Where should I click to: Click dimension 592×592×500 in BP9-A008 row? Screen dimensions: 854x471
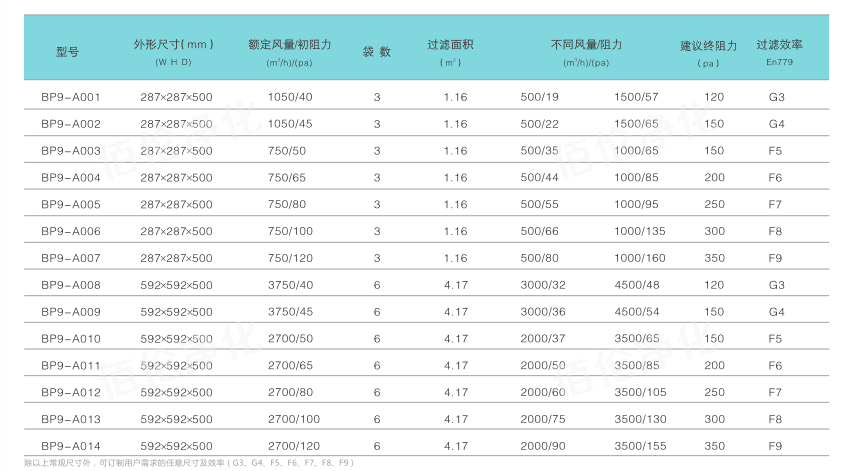tap(176, 285)
